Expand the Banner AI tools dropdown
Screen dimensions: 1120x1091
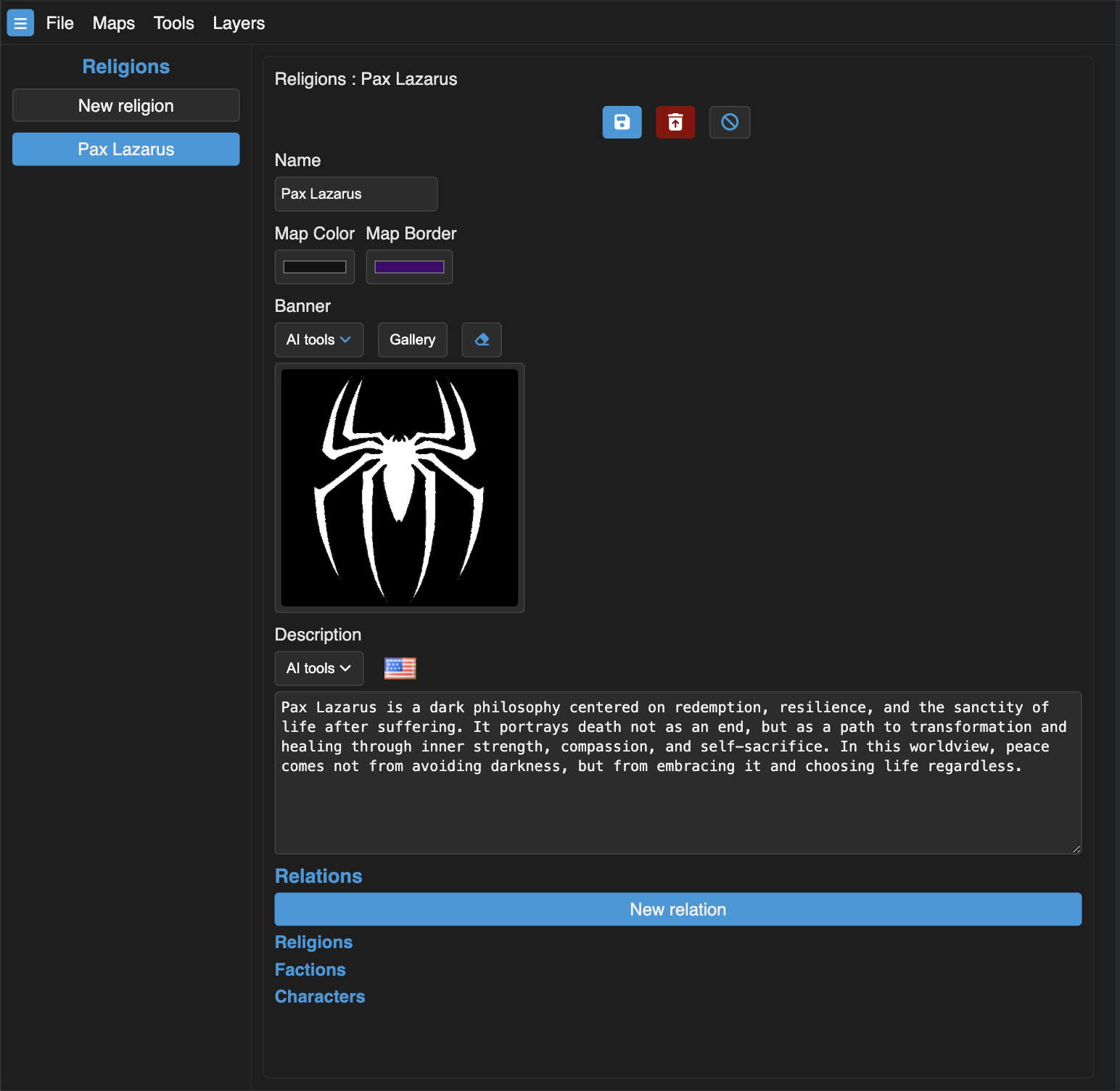[x=319, y=339]
